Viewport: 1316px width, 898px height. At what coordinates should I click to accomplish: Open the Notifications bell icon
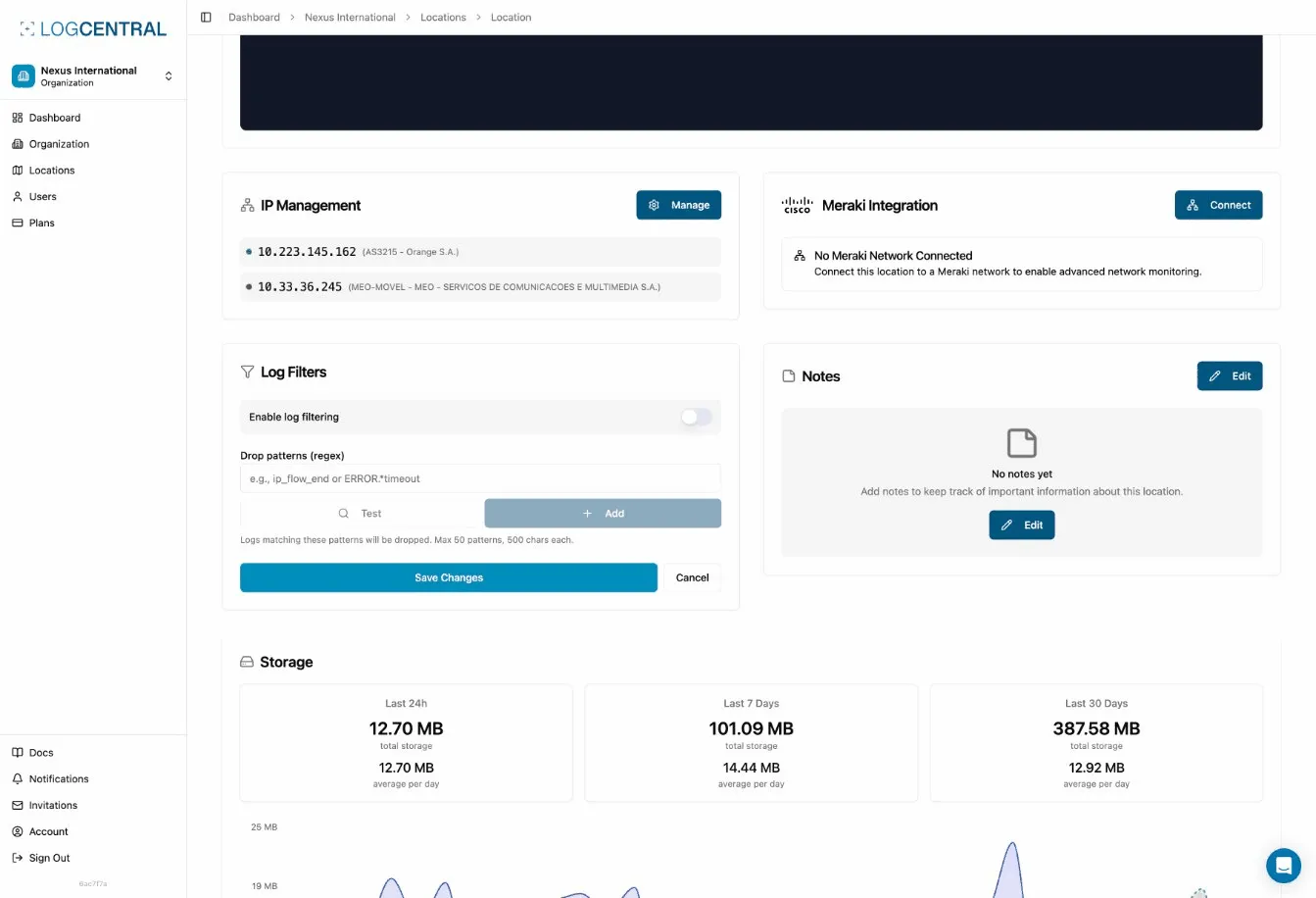tap(17, 778)
